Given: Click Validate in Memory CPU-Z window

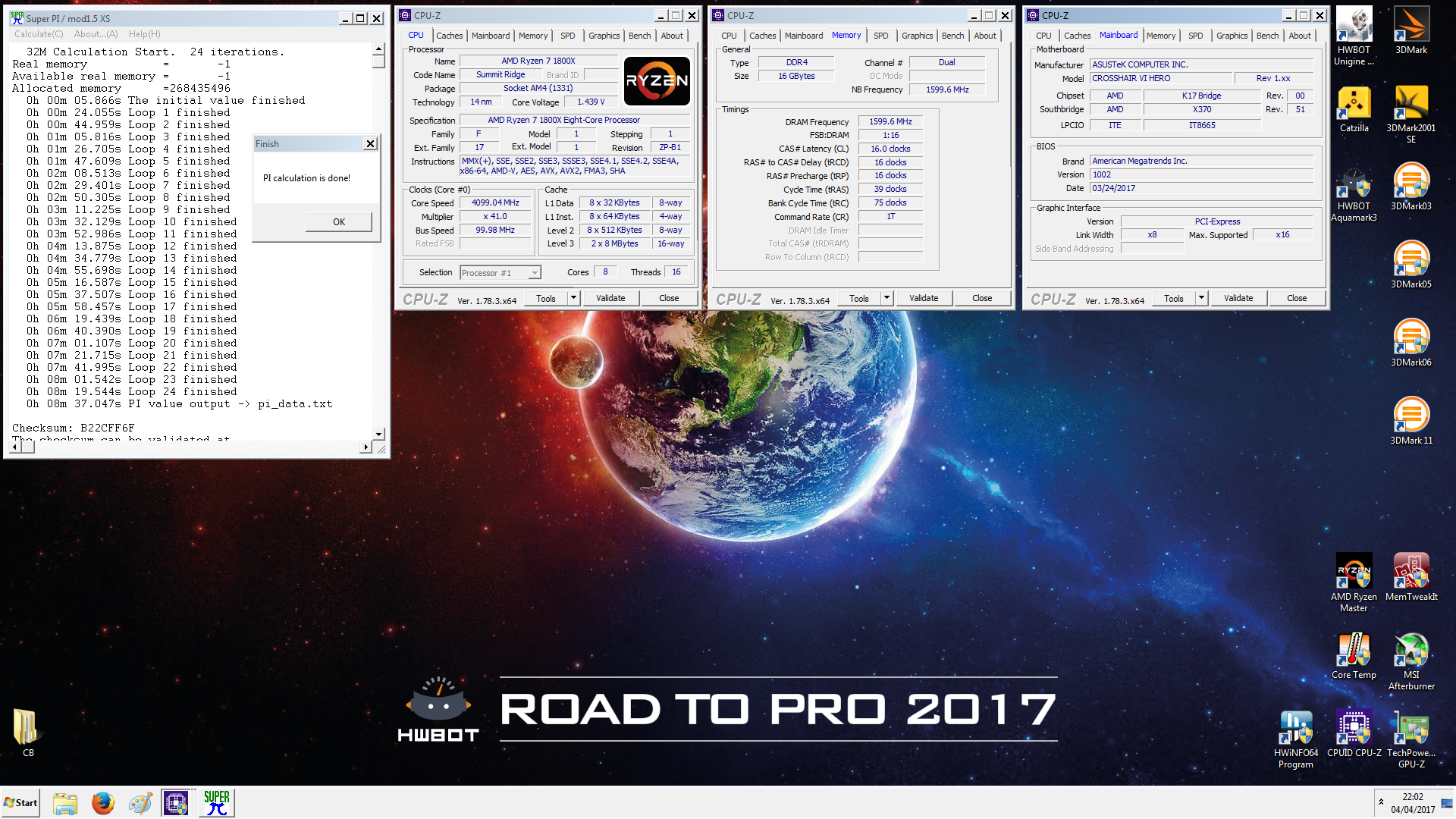Looking at the screenshot, I should [924, 298].
